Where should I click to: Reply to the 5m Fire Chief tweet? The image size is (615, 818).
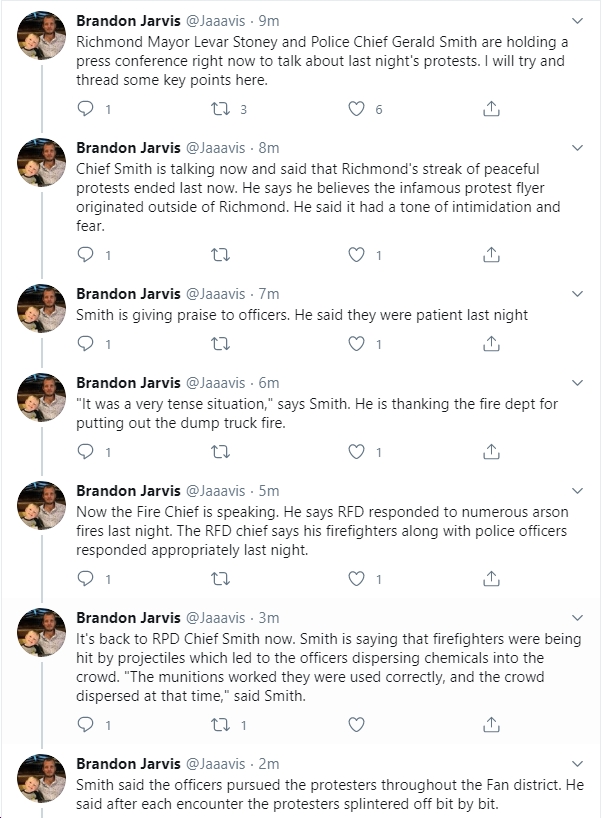pos(86,579)
